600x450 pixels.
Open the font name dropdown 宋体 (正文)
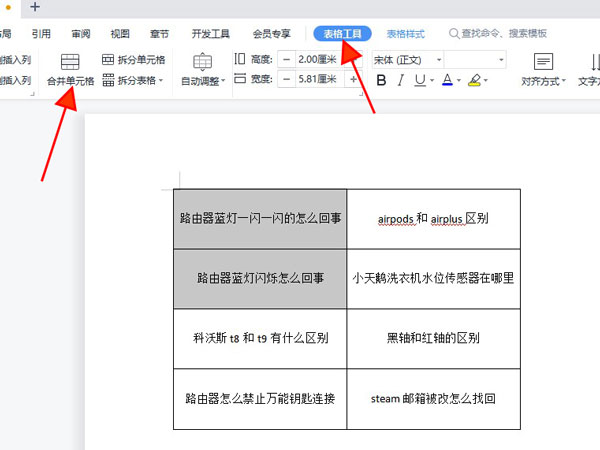tap(405, 60)
